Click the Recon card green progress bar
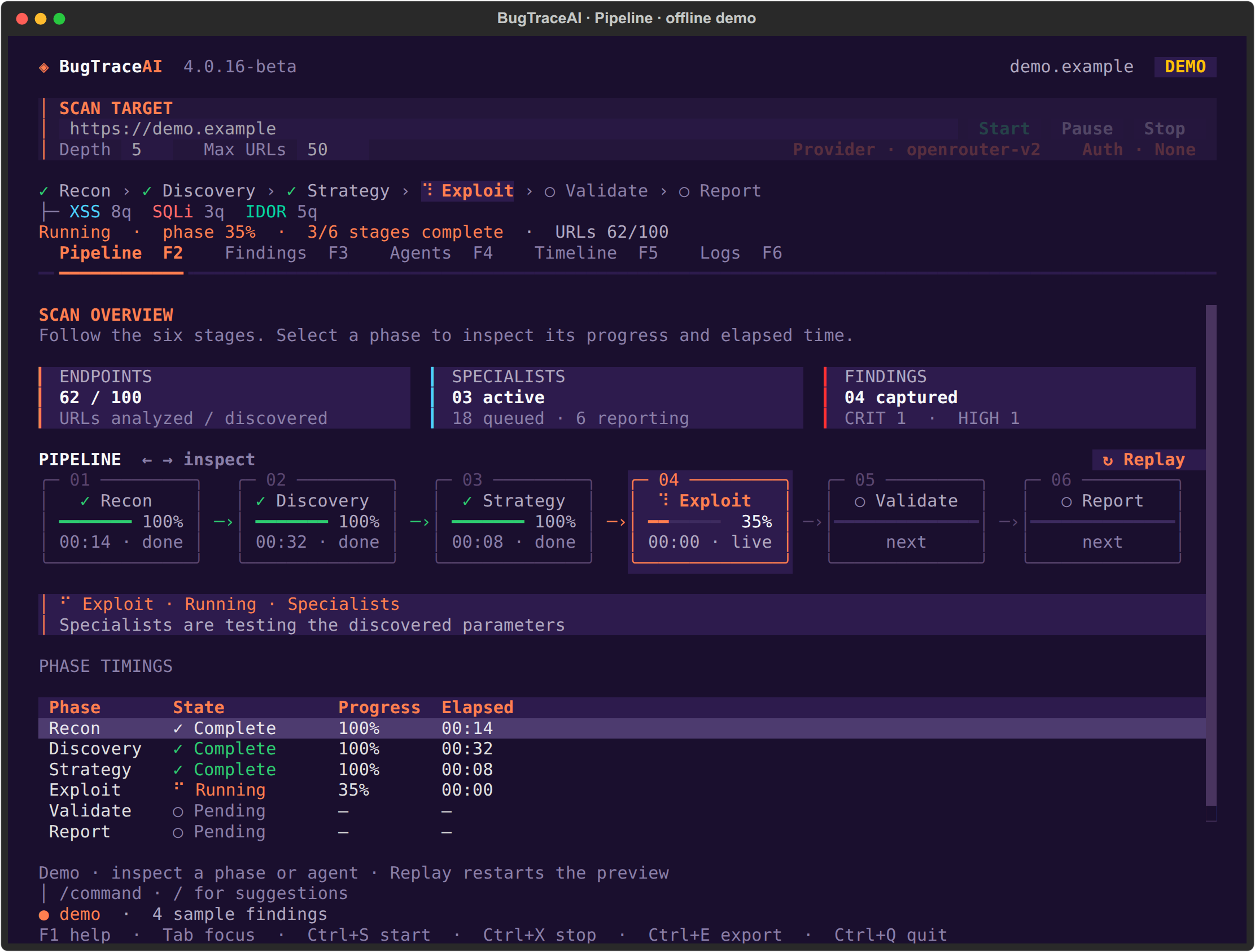 click(x=95, y=521)
